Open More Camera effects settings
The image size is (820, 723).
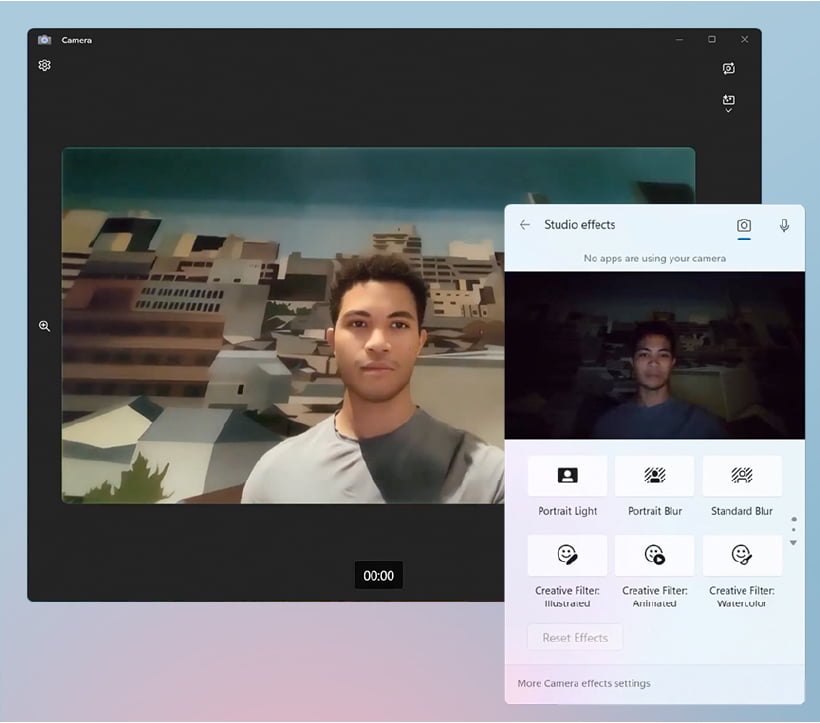(584, 684)
